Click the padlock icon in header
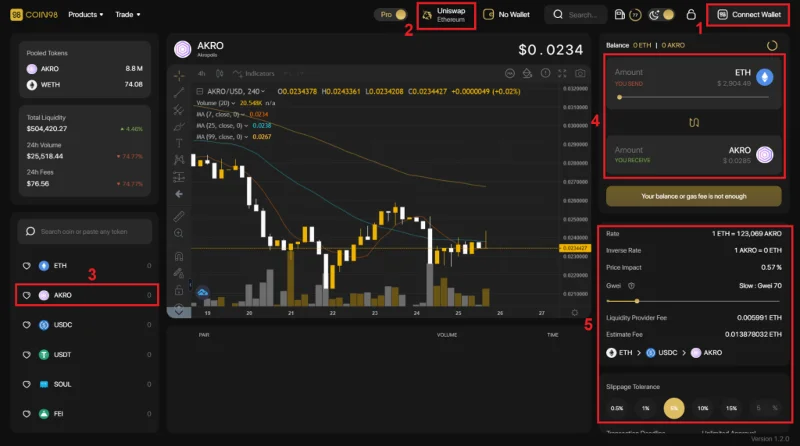This screenshot has width=800, height=446. coord(691,14)
